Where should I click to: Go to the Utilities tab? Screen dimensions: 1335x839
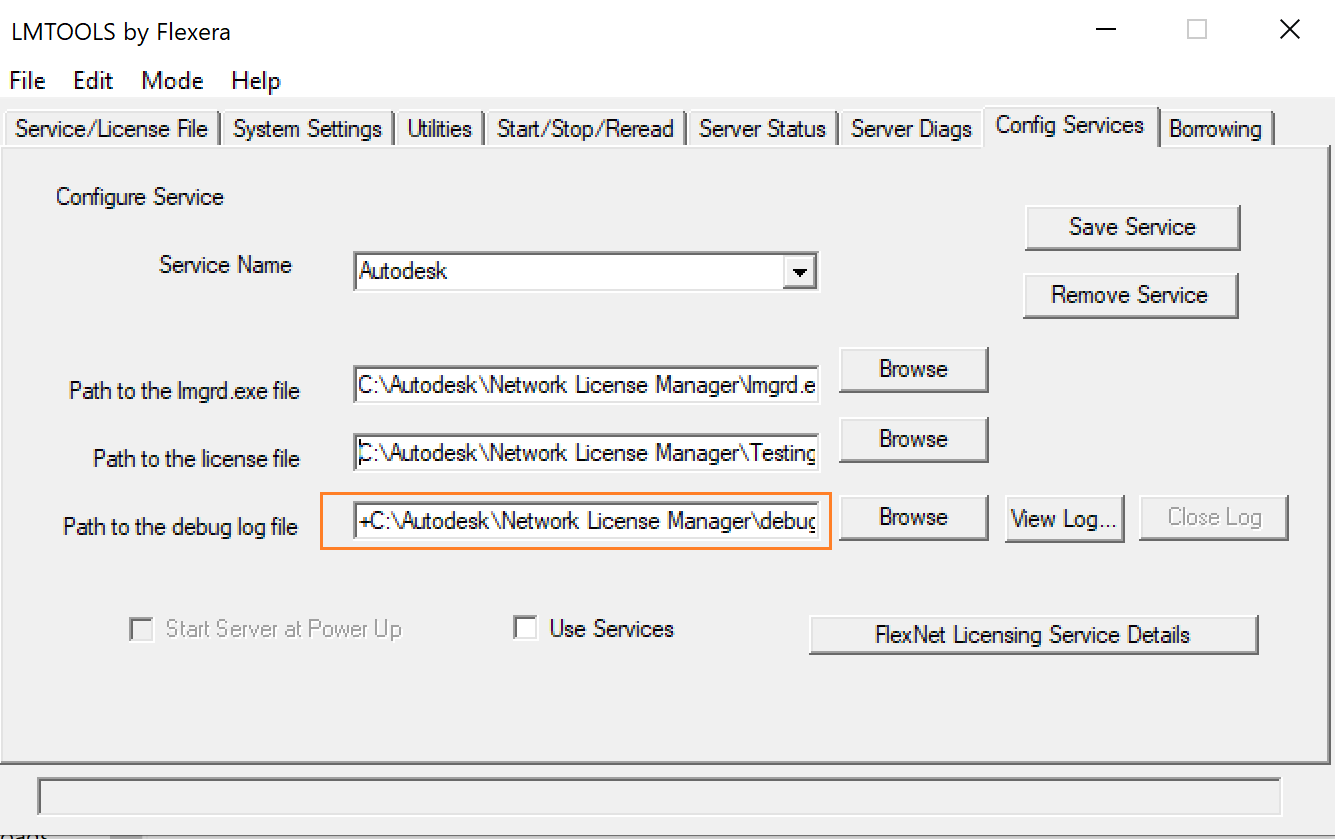[439, 129]
